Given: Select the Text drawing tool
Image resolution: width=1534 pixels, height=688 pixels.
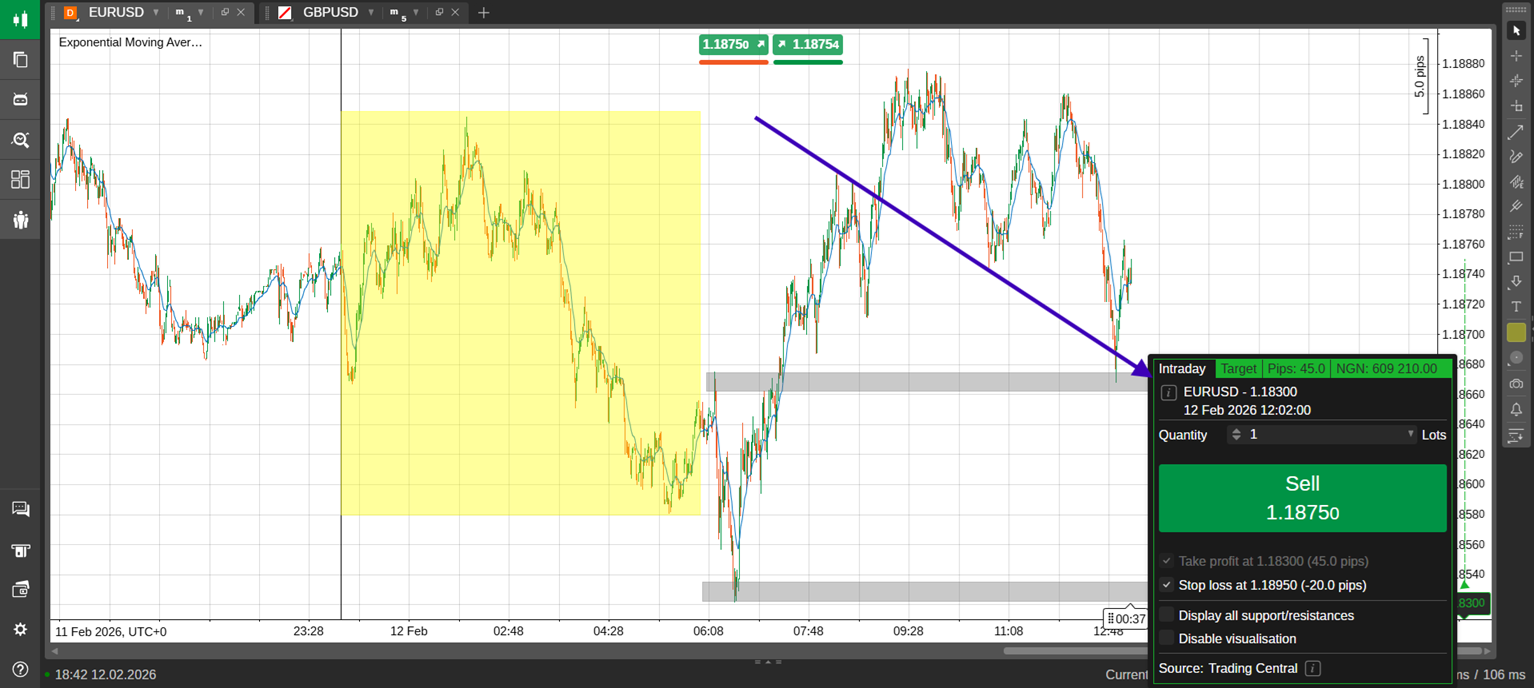Looking at the screenshot, I should tap(1516, 307).
